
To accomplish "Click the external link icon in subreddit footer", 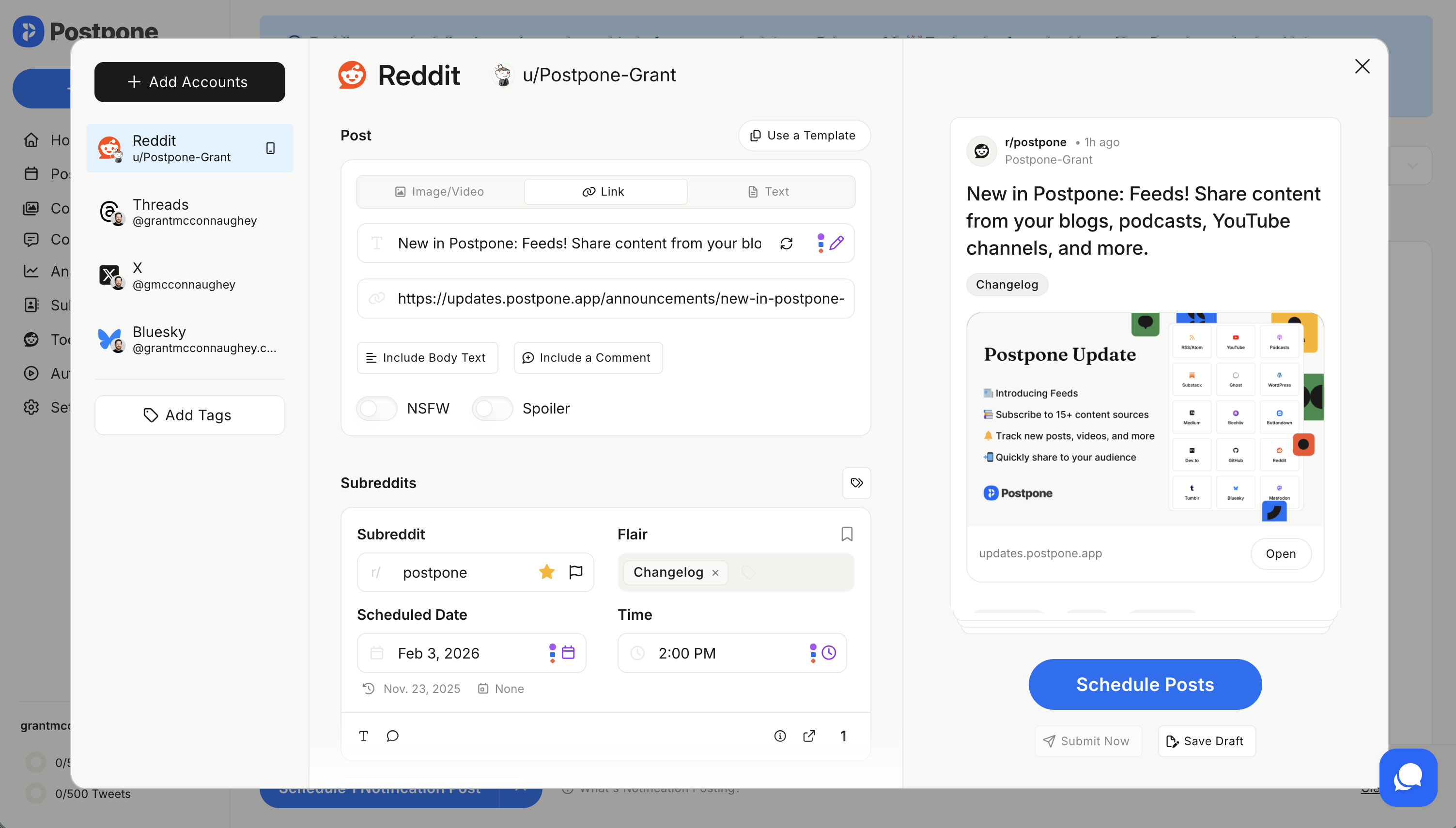I will 809,736.
